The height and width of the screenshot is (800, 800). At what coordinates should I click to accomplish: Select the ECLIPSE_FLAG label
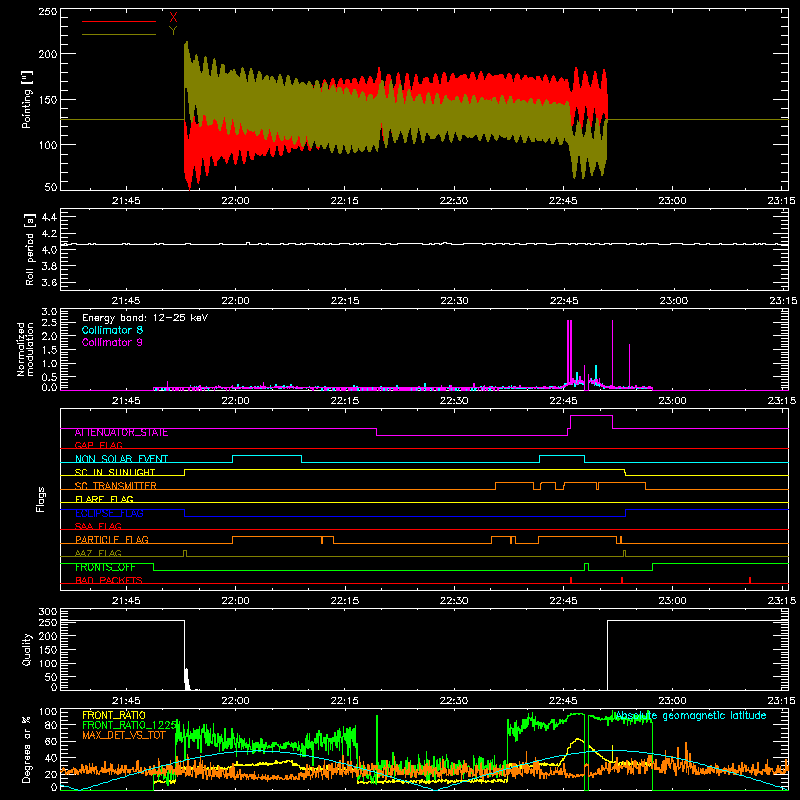109,513
